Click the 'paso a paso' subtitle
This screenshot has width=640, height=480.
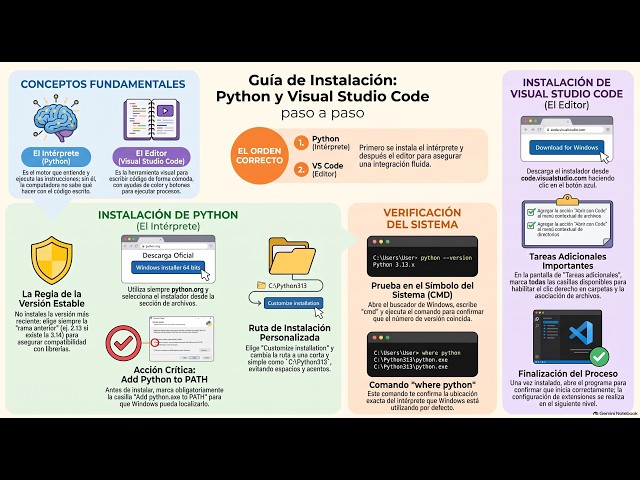(322, 113)
